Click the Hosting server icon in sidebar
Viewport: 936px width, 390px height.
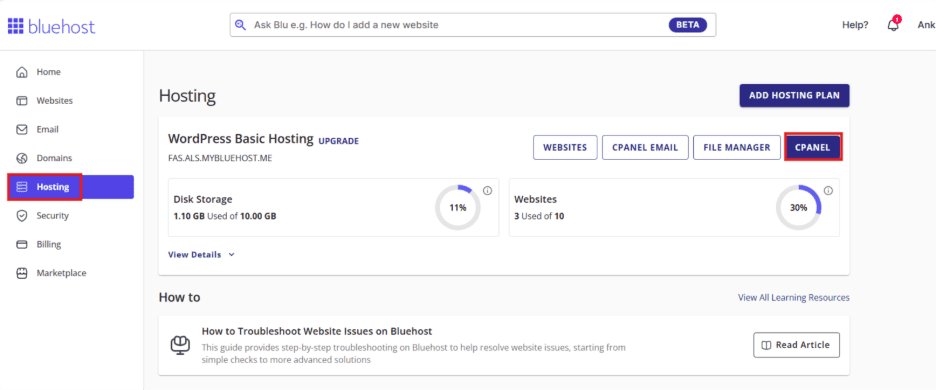(22, 187)
